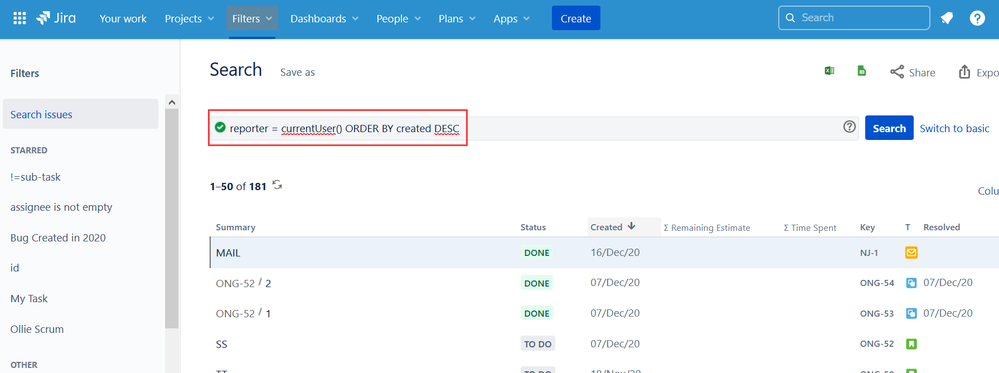Open the Plans dropdown menu
Screen dimensions: 999x373
click(457, 19)
